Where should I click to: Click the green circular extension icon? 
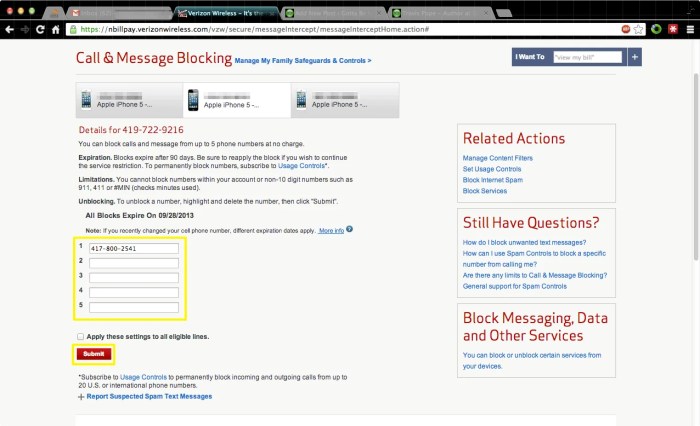pyautogui.click(x=656, y=29)
